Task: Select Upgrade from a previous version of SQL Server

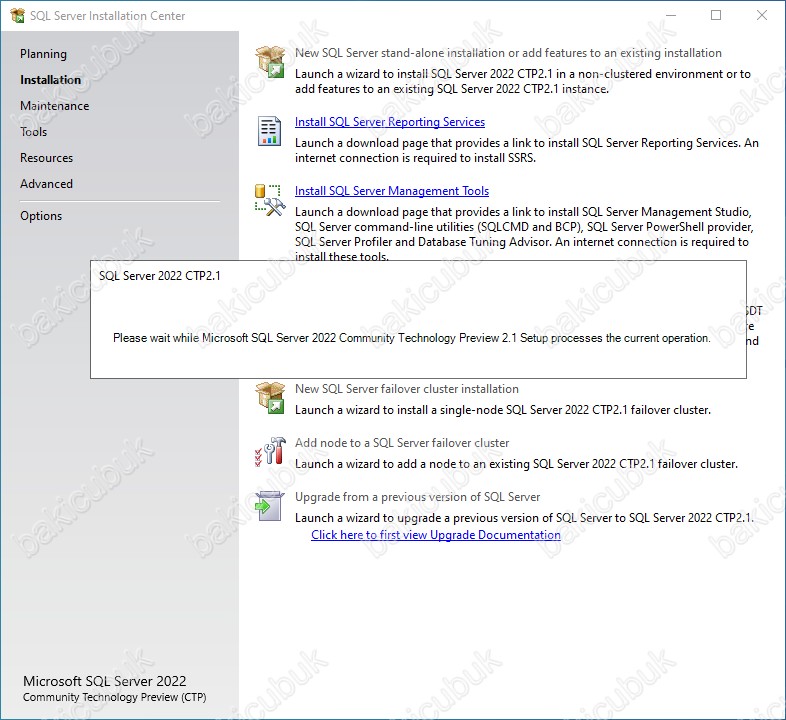Action: pos(418,497)
